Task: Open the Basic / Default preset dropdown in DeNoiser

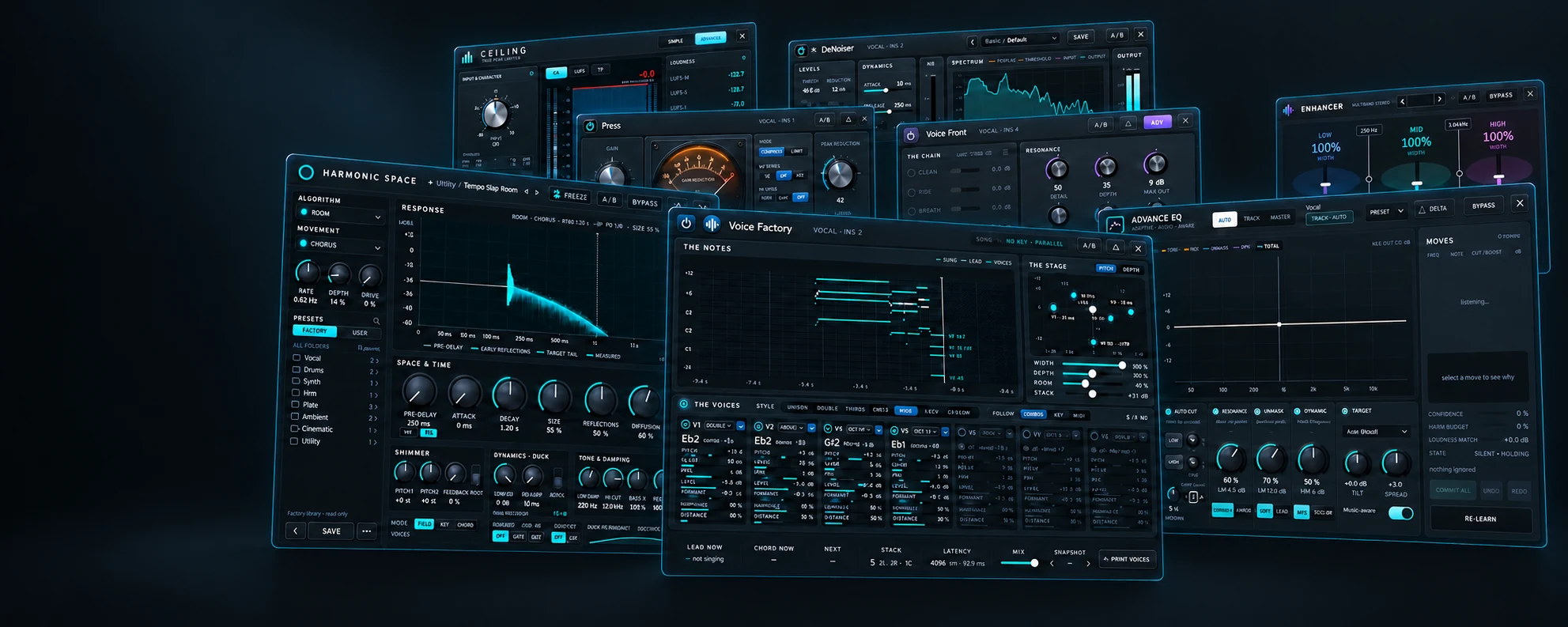Action: 1021,40
